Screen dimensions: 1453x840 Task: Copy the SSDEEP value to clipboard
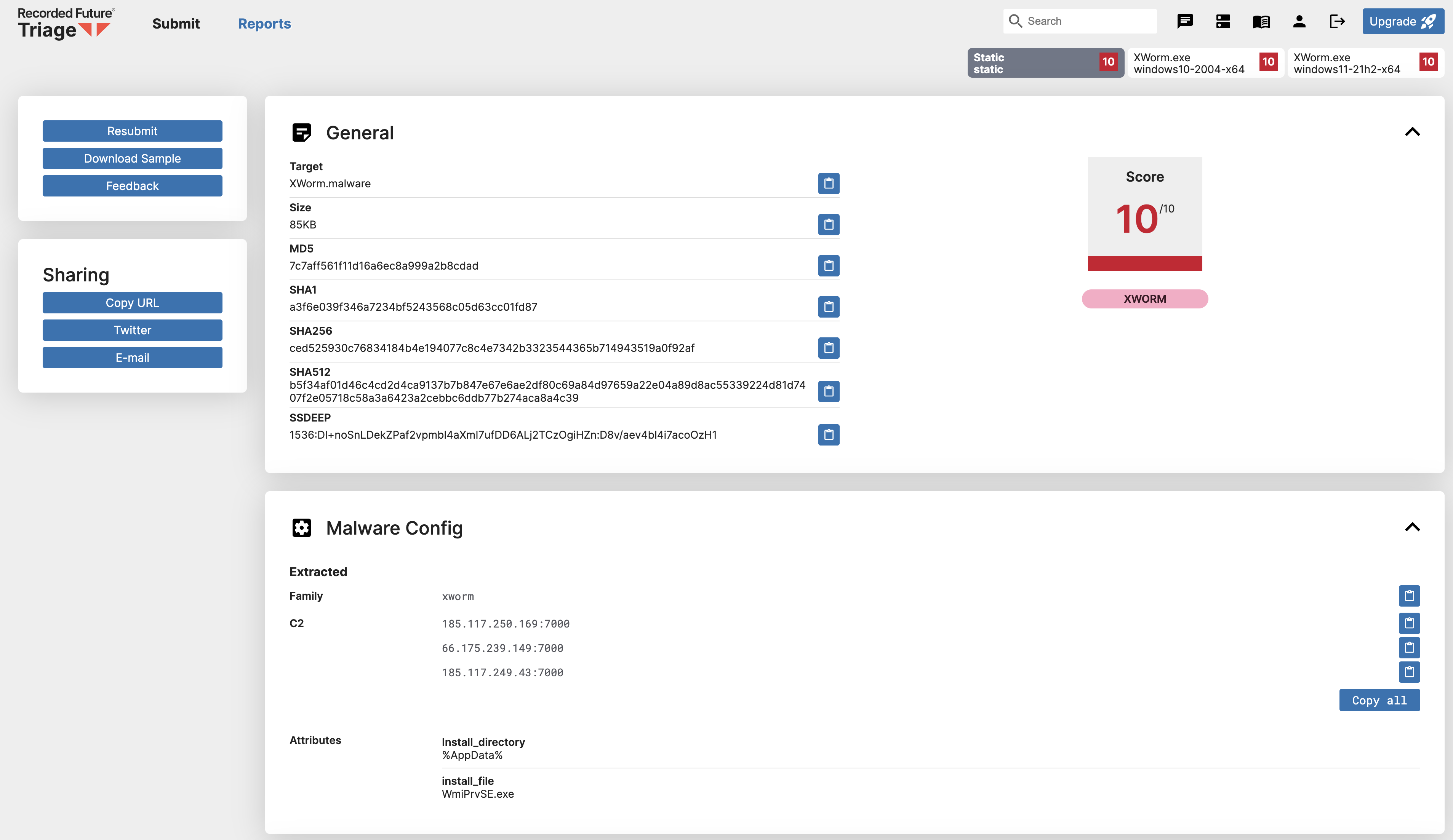(x=829, y=435)
